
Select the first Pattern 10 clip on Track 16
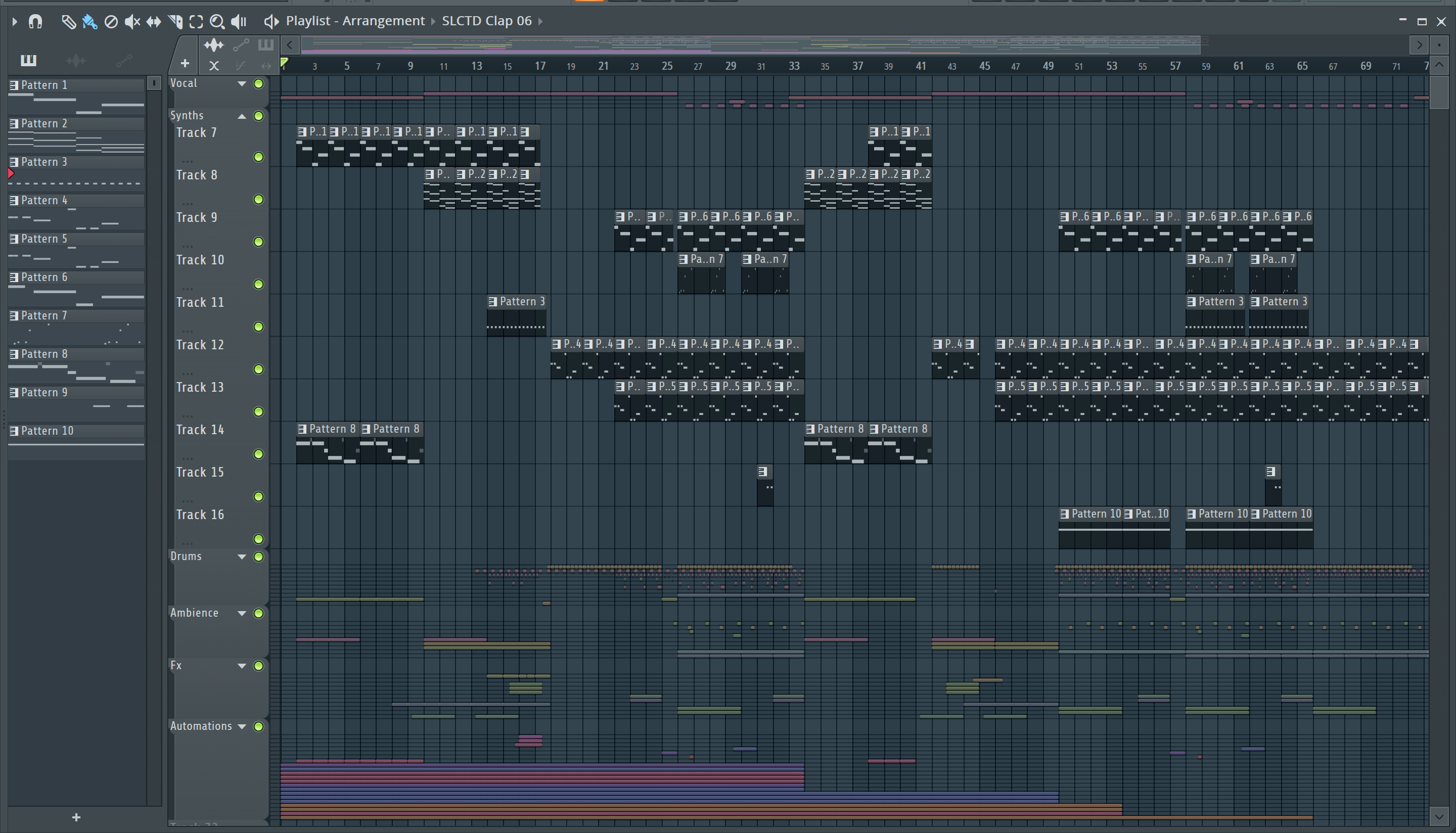click(1090, 528)
